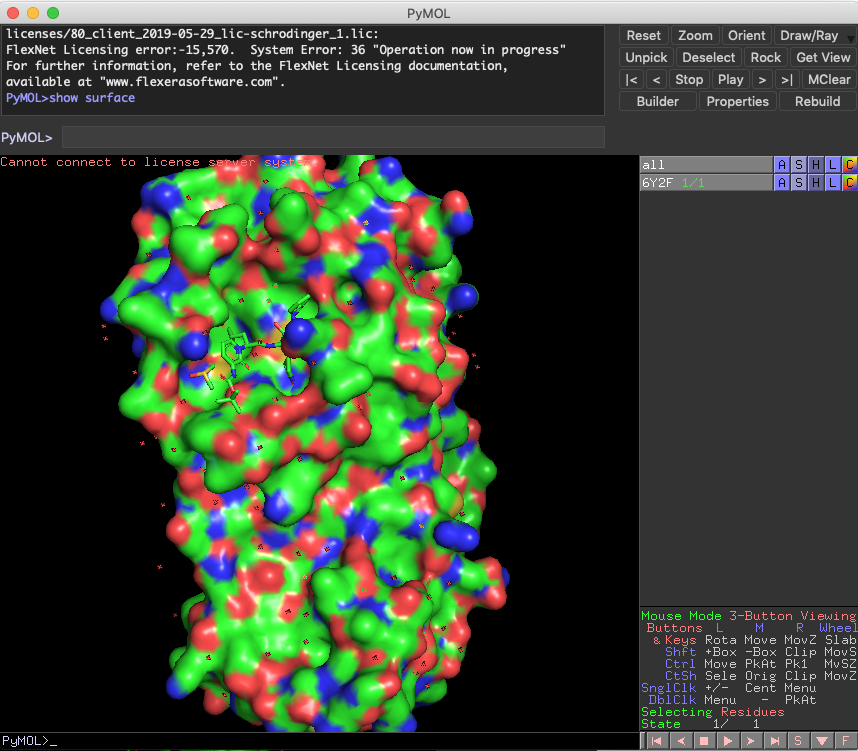The height and width of the screenshot is (751, 858).
Task: Advance one frame with > button
Action: click(x=762, y=79)
